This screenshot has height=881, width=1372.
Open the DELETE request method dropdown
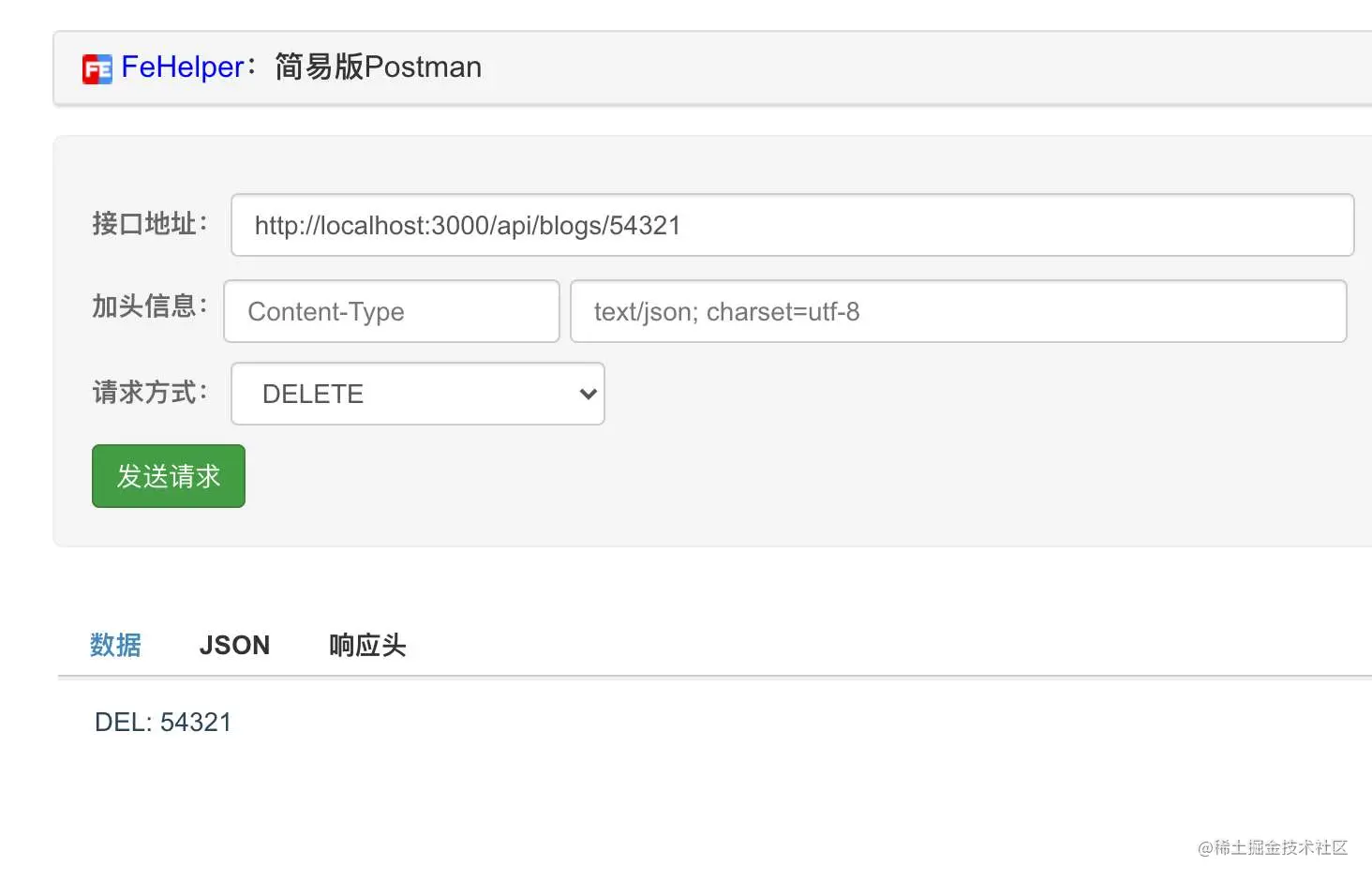(418, 394)
